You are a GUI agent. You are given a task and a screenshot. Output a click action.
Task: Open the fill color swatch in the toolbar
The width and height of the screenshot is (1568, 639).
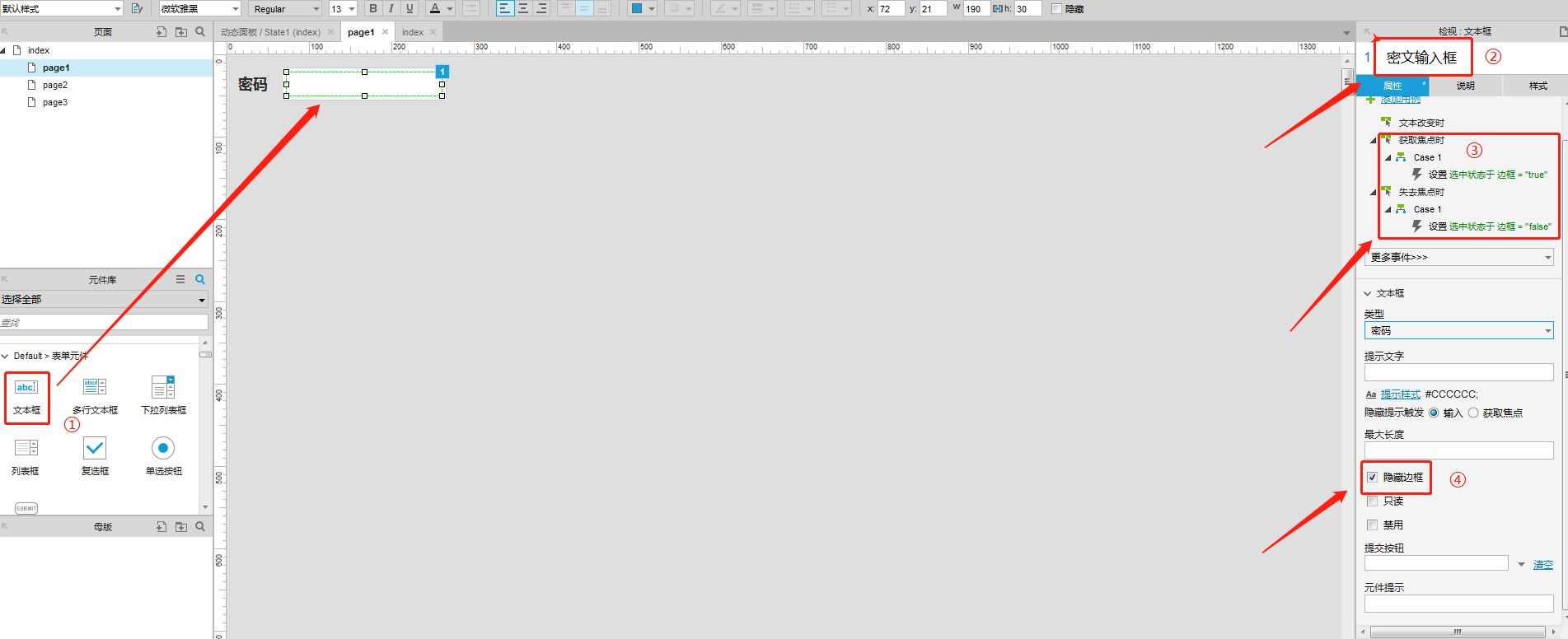pyautogui.click(x=636, y=8)
